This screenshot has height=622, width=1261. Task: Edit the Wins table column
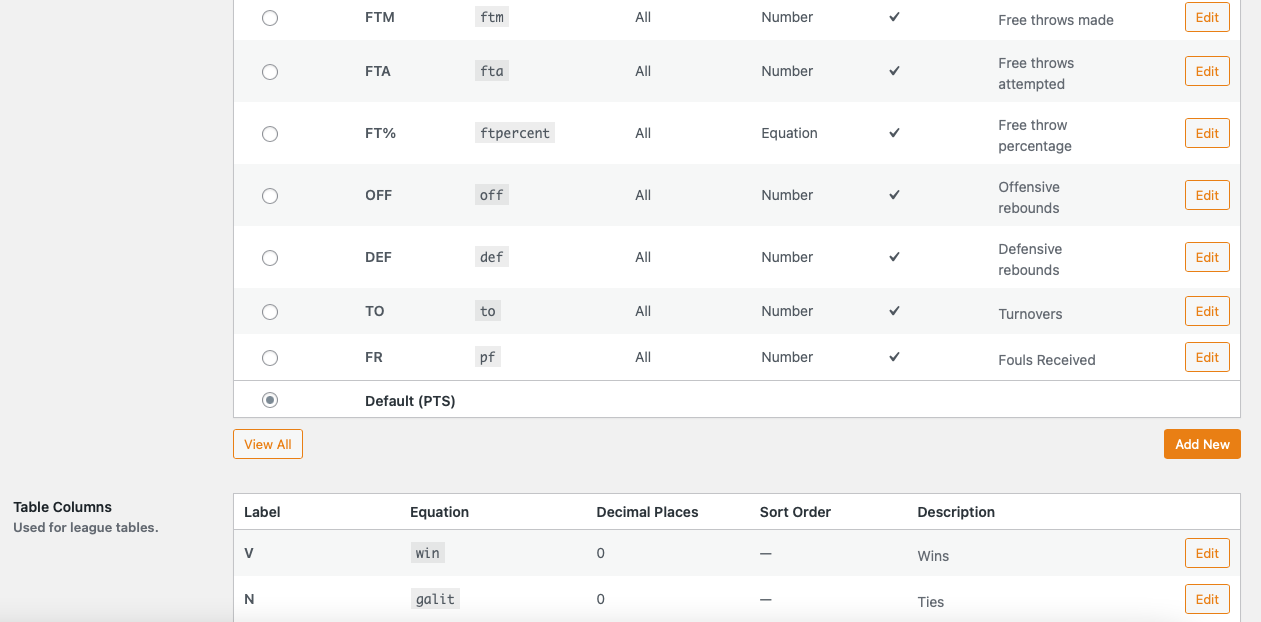click(x=1207, y=553)
